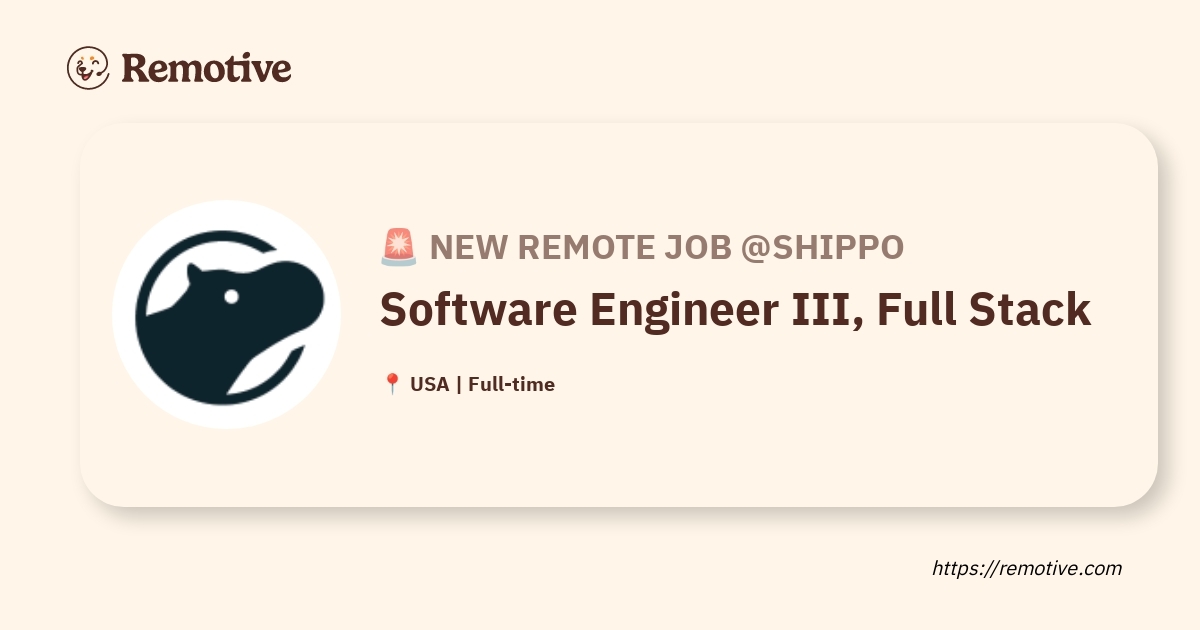Open the https://remotive.com link
Screen dimensions: 1200x630
(1027, 568)
